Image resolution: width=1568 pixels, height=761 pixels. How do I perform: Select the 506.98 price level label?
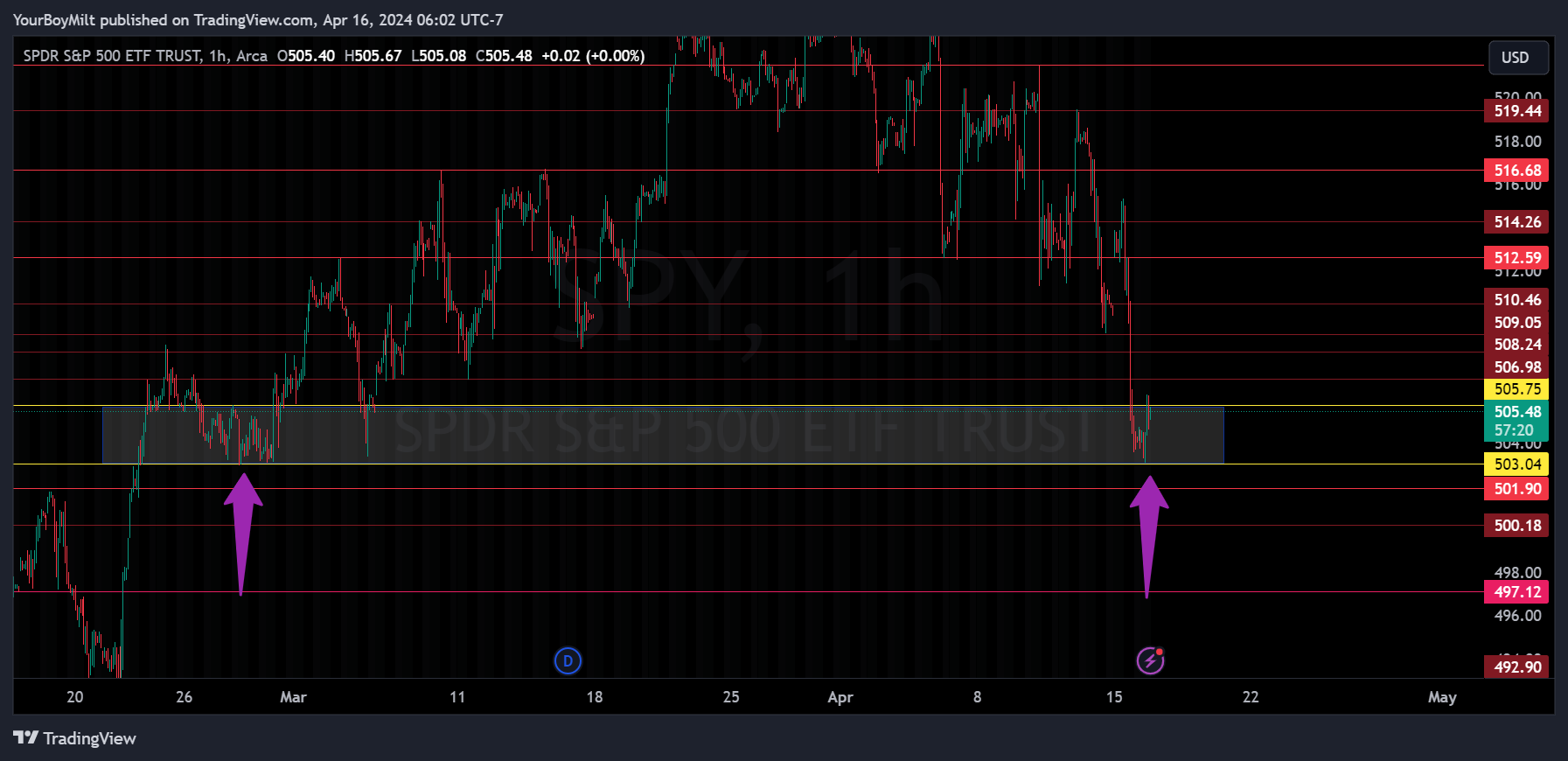tap(1516, 367)
